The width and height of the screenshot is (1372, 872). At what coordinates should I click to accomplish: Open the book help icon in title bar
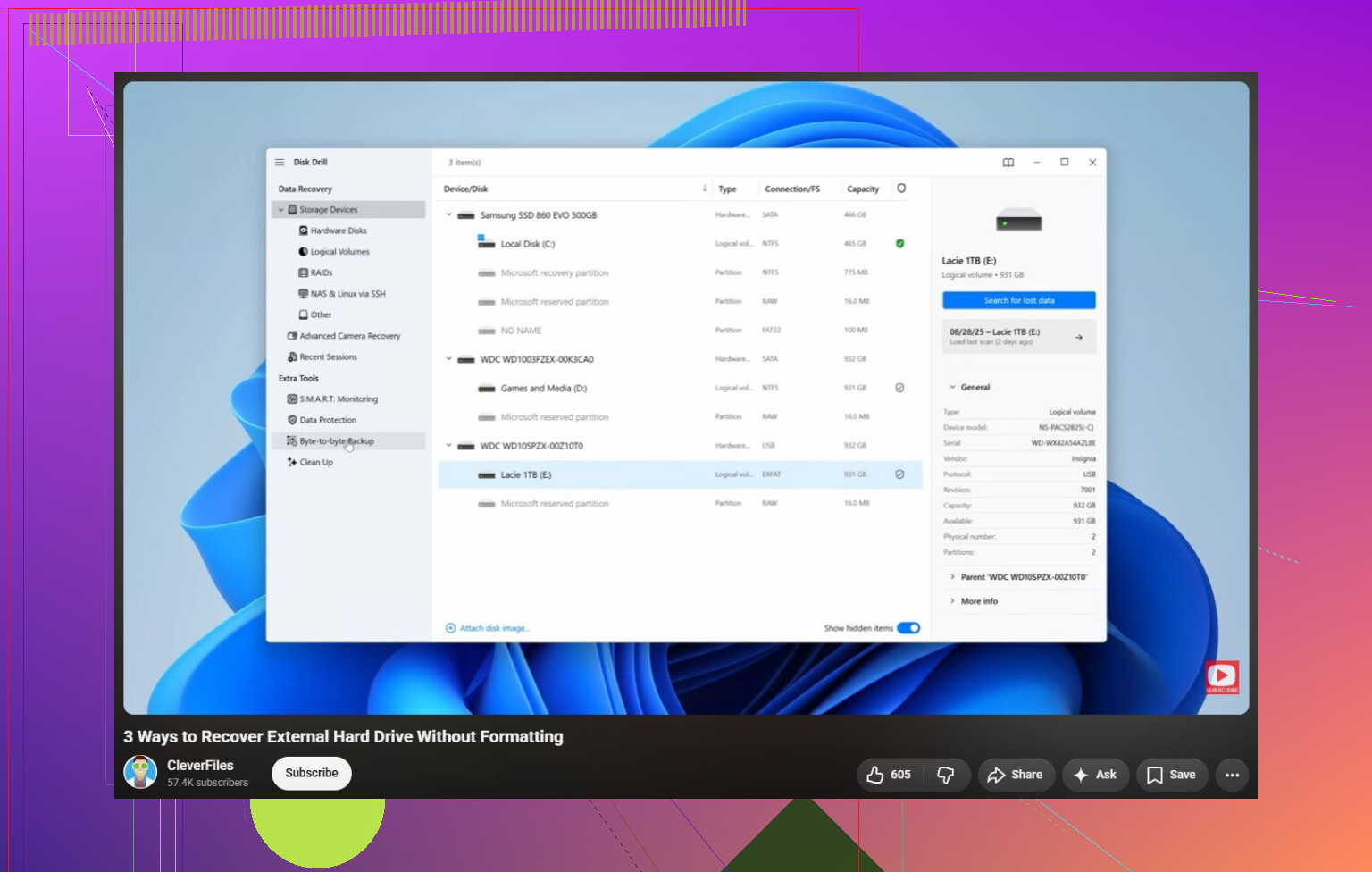(1008, 163)
